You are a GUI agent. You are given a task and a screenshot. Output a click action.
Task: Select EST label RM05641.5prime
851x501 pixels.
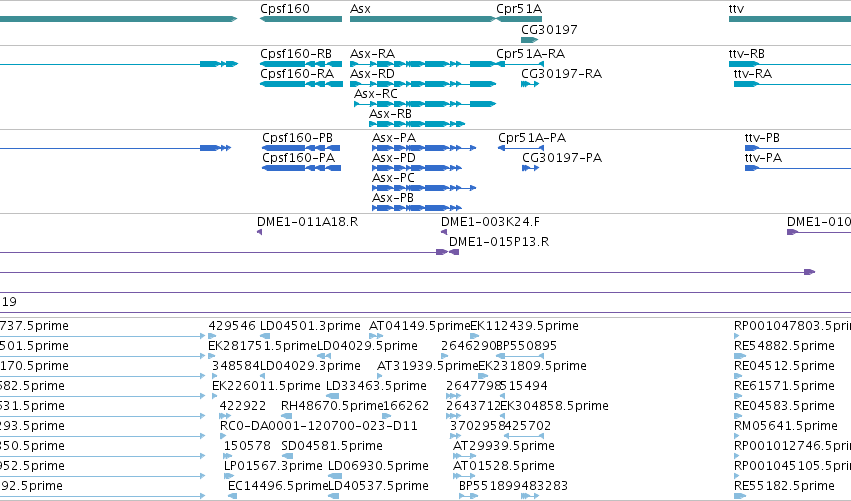(x=786, y=427)
